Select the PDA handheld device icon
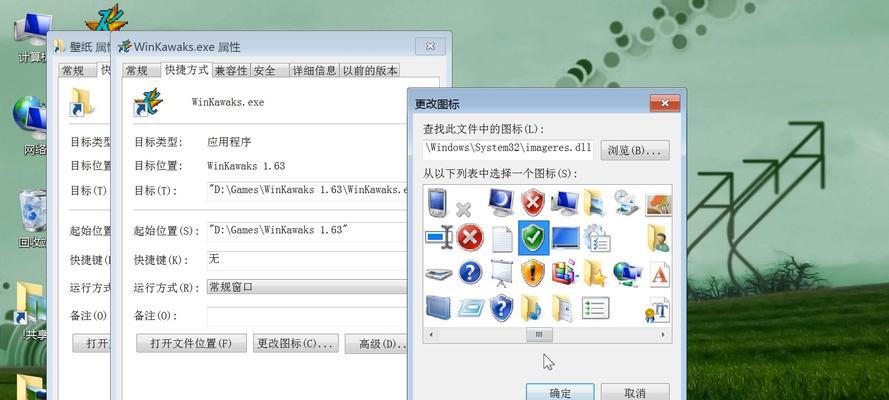 pyautogui.click(x=437, y=203)
